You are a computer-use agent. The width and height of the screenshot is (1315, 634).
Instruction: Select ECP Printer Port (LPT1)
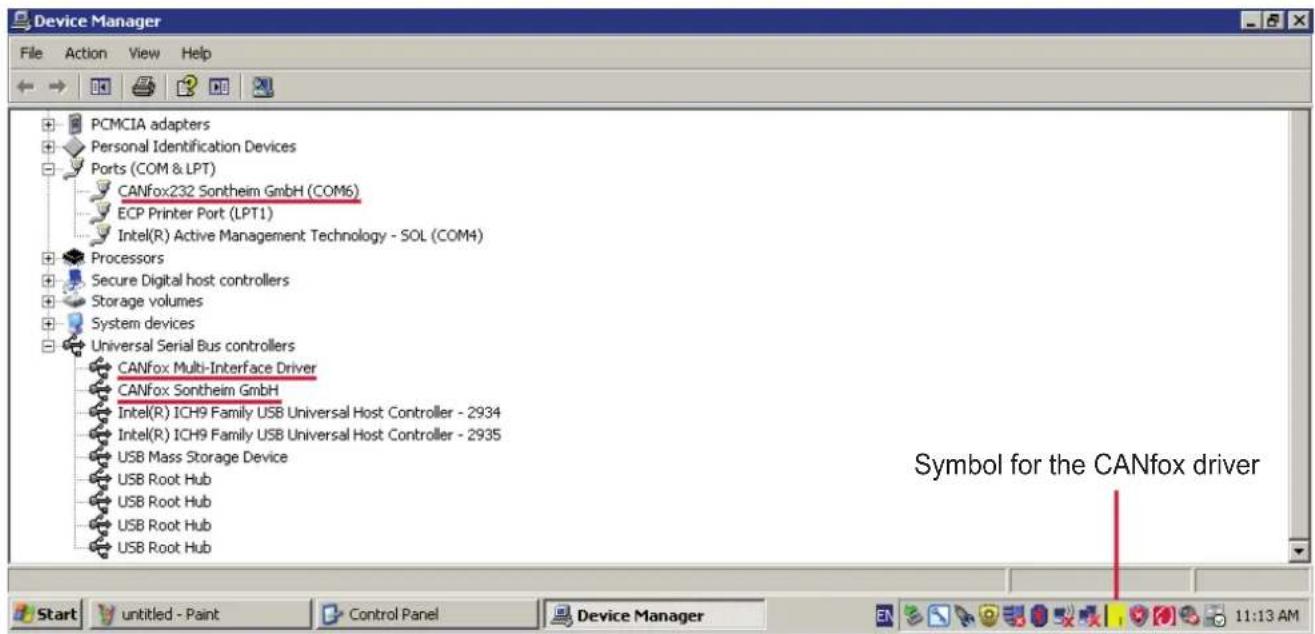point(195,213)
